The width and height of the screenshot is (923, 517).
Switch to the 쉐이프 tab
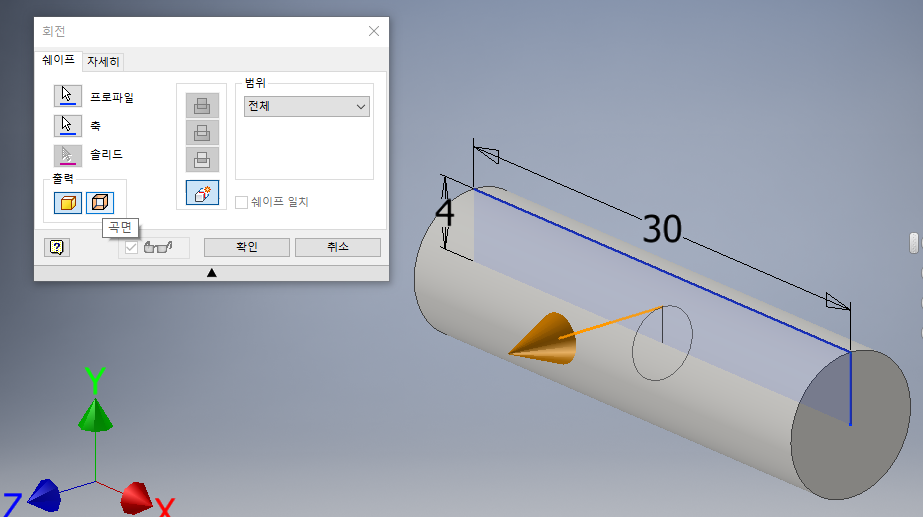58,60
